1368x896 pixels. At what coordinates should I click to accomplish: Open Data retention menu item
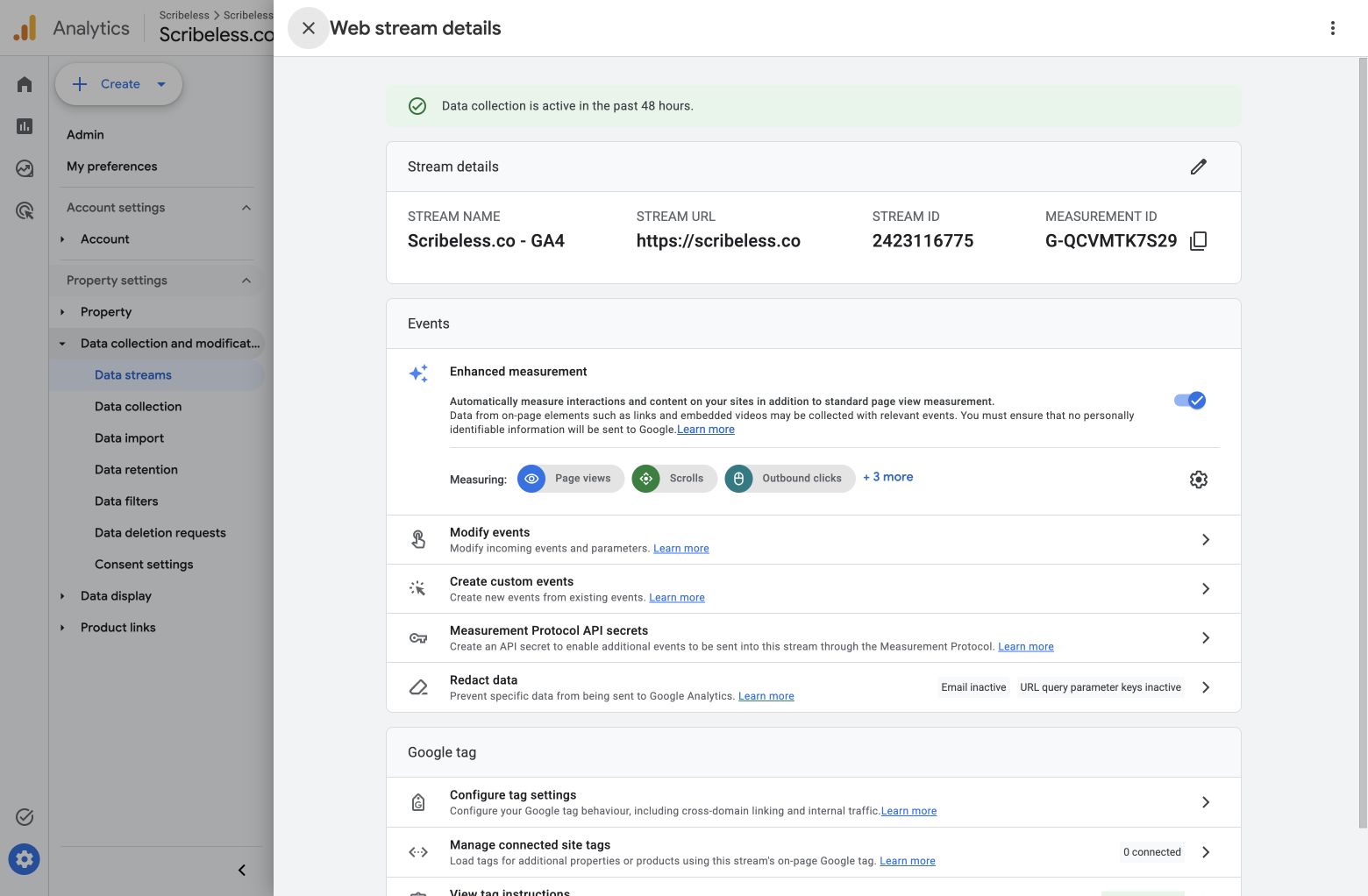[136, 470]
